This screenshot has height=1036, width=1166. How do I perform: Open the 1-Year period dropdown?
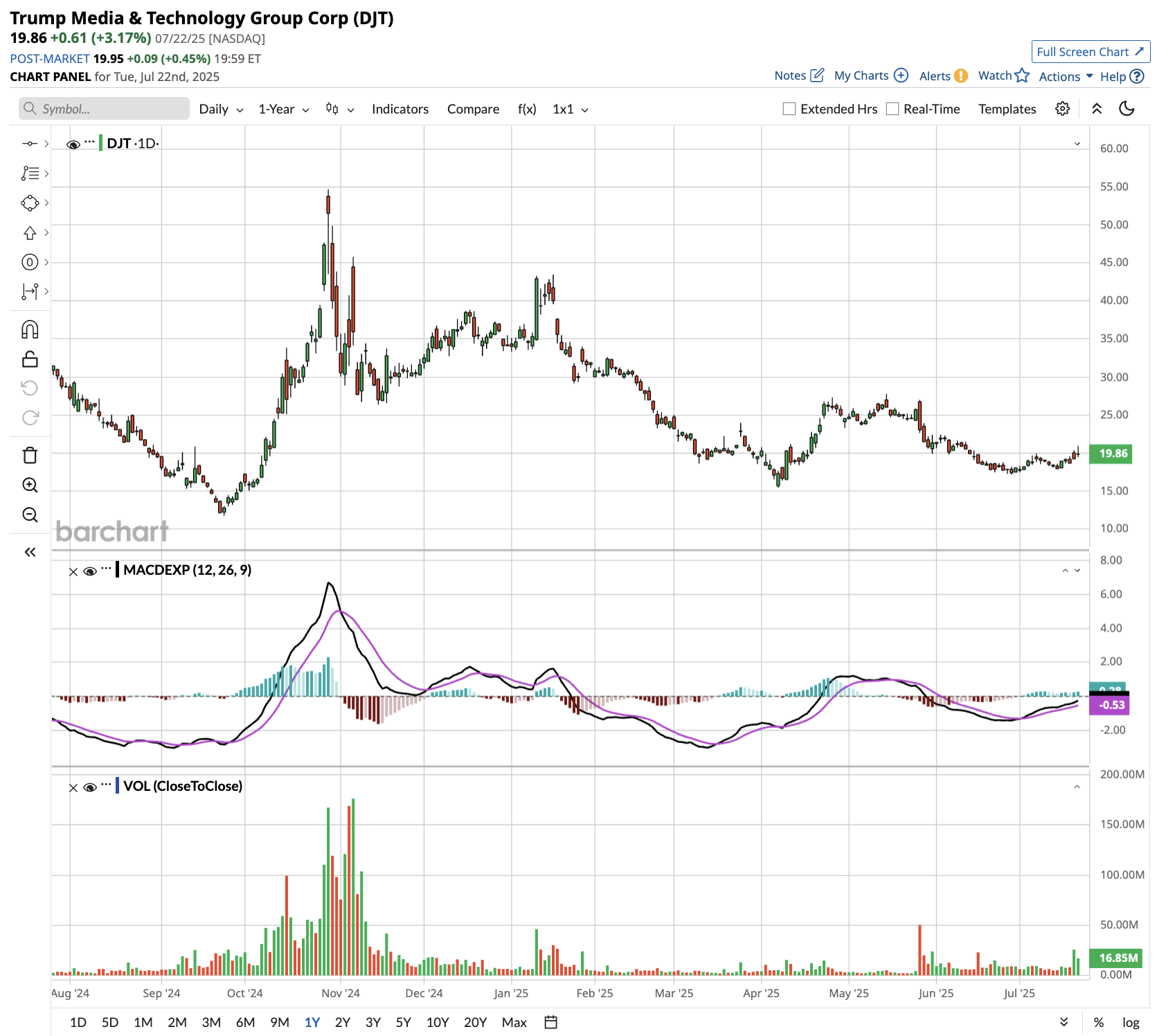(x=283, y=109)
